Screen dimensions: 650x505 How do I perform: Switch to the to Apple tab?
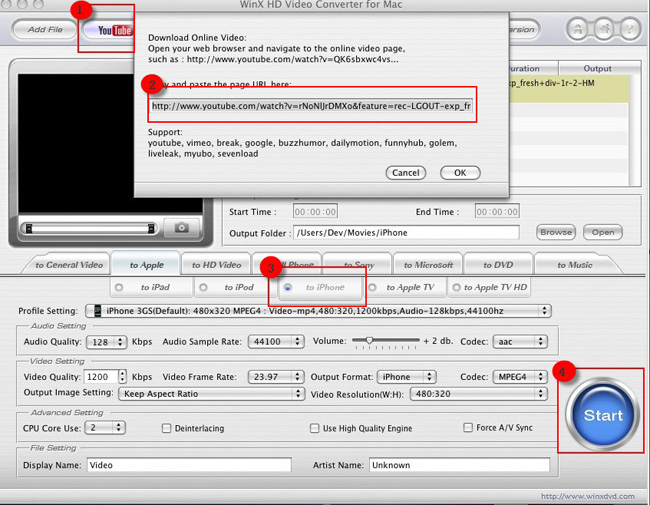(146, 265)
